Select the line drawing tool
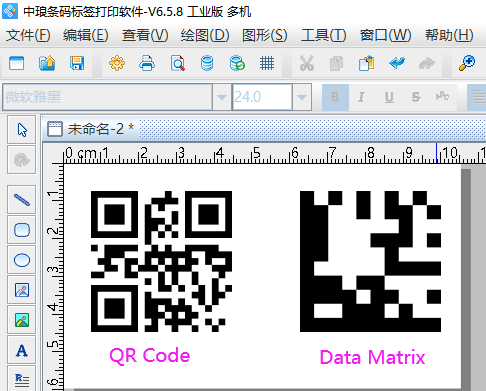This screenshot has width=486, height=391. pos(22,200)
